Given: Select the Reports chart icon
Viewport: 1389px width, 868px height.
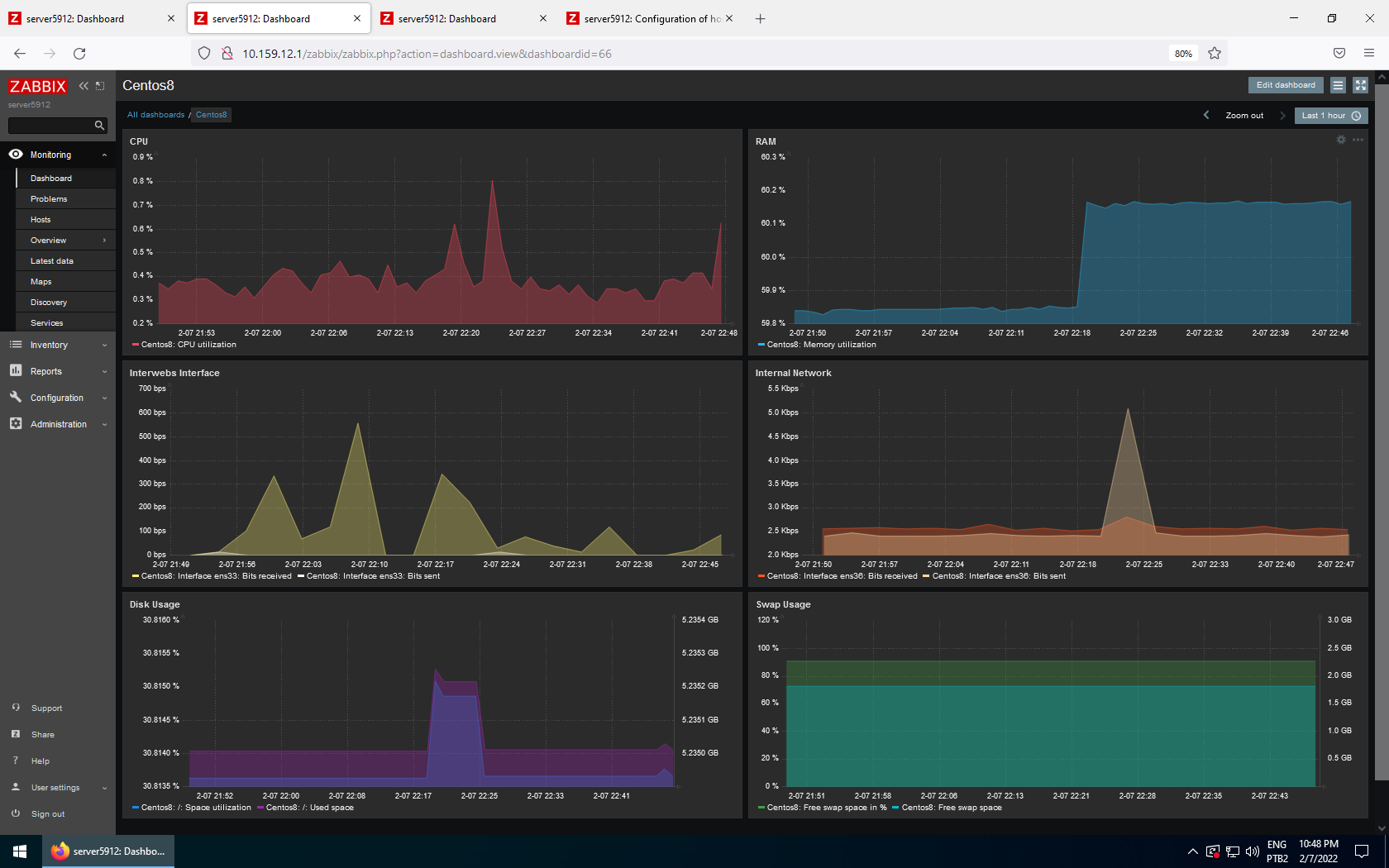Looking at the screenshot, I should click(x=15, y=371).
